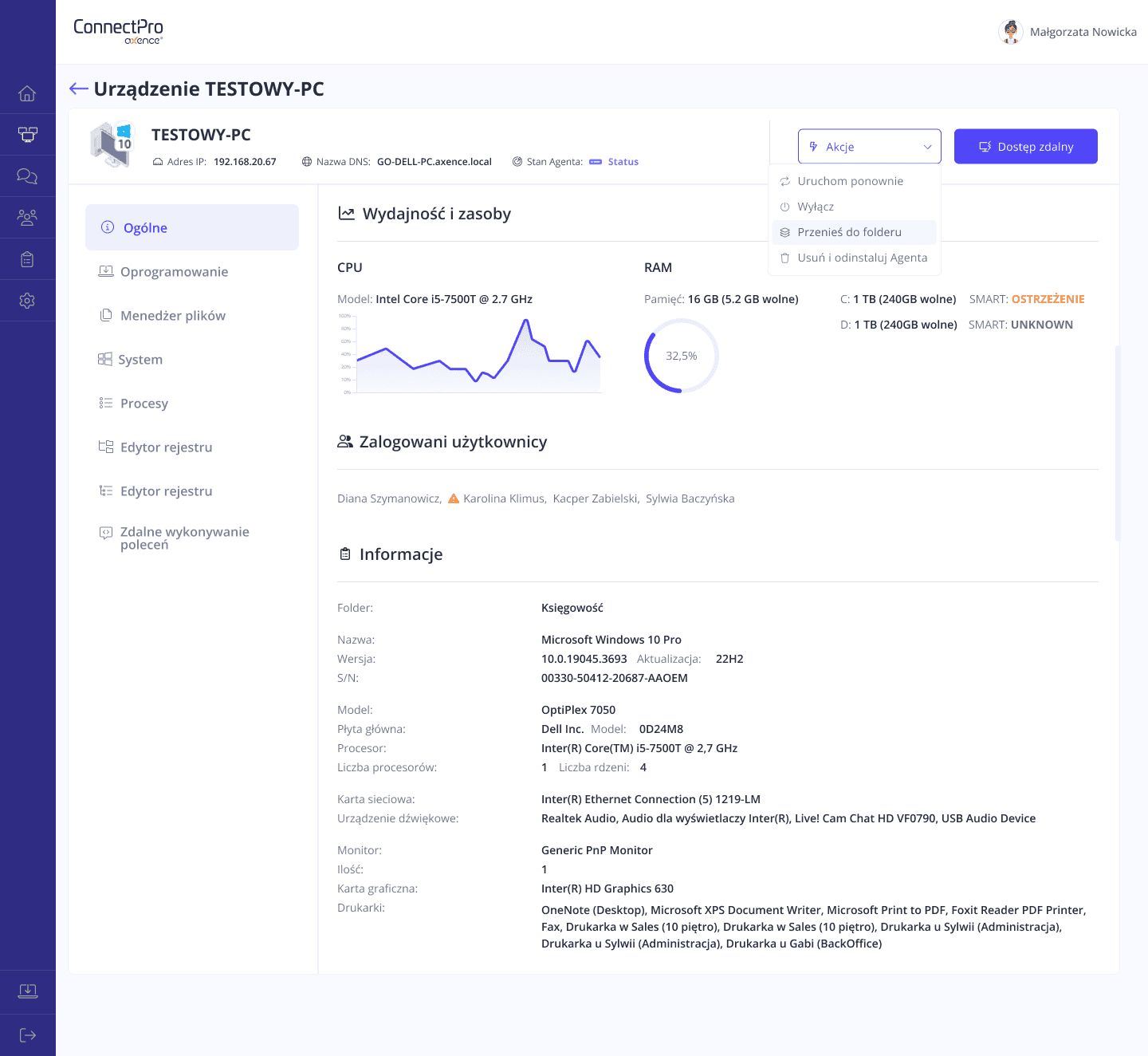Click the IP address icon
The width and height of the screenshot is (1148, 1056).
[x=158, y=162]
